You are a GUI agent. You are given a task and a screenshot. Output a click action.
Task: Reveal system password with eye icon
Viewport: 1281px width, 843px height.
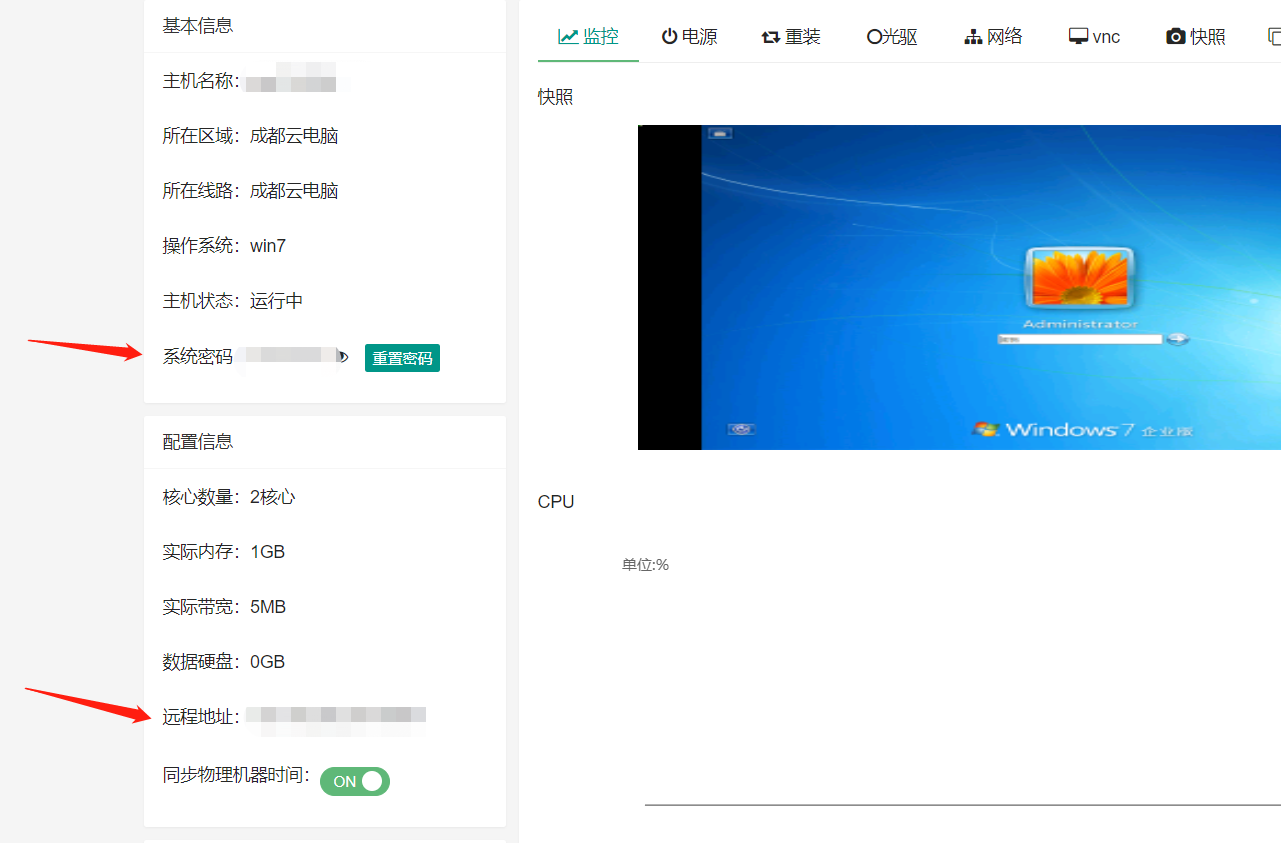tap(343, 356)
